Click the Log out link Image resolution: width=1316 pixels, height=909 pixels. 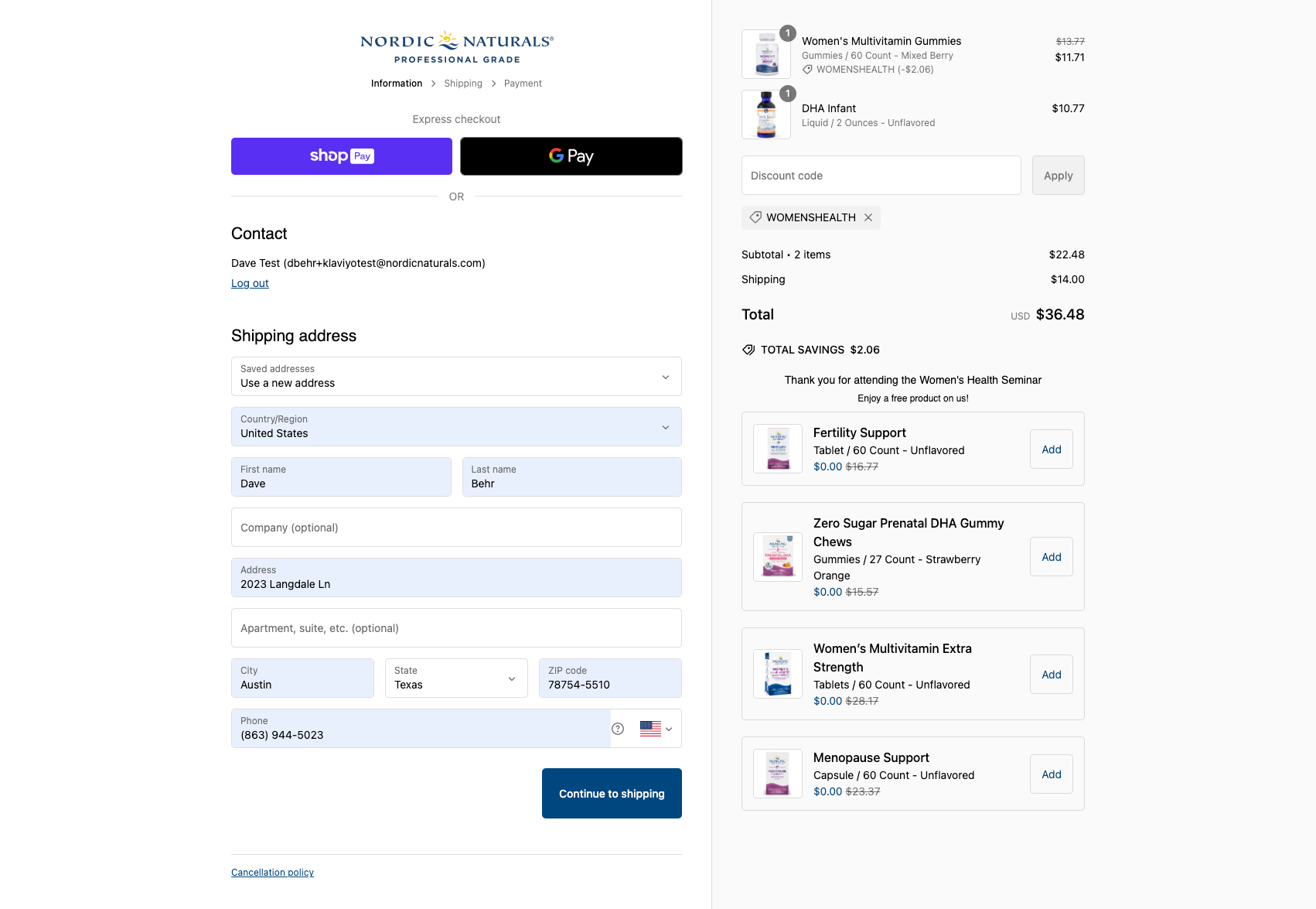(250, 283)
